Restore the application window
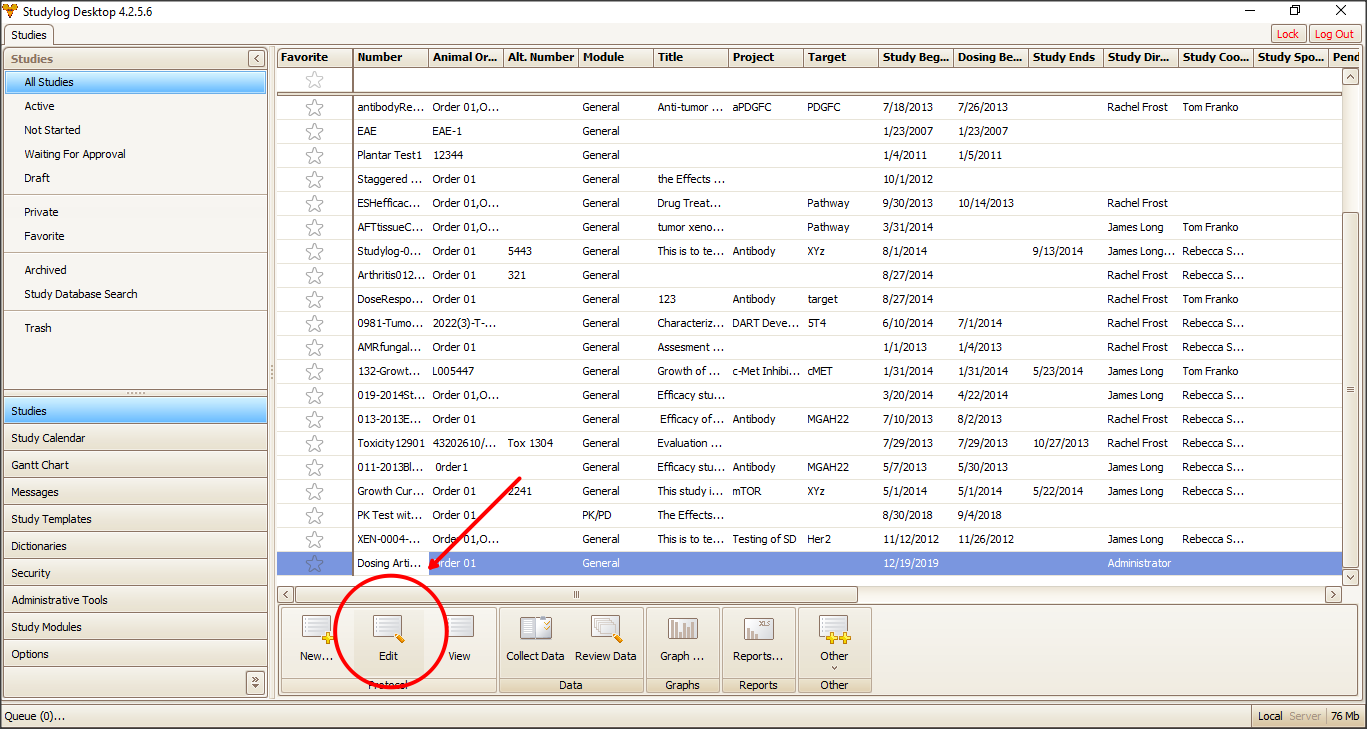1367x729 pixels. pyautogui.click(x=1295, y=10)
